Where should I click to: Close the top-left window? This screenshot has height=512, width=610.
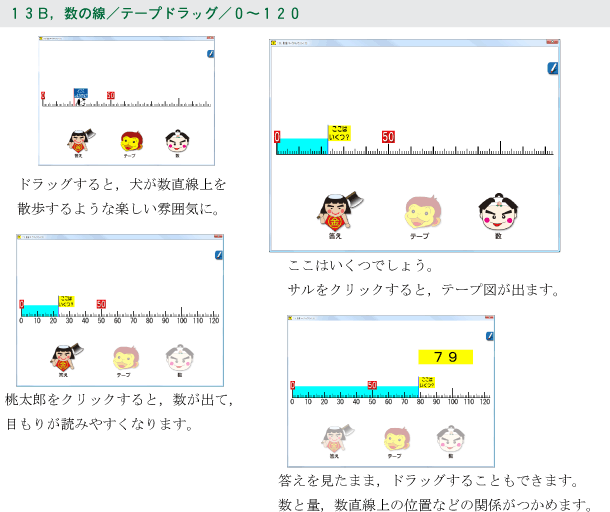click(210, 38)
